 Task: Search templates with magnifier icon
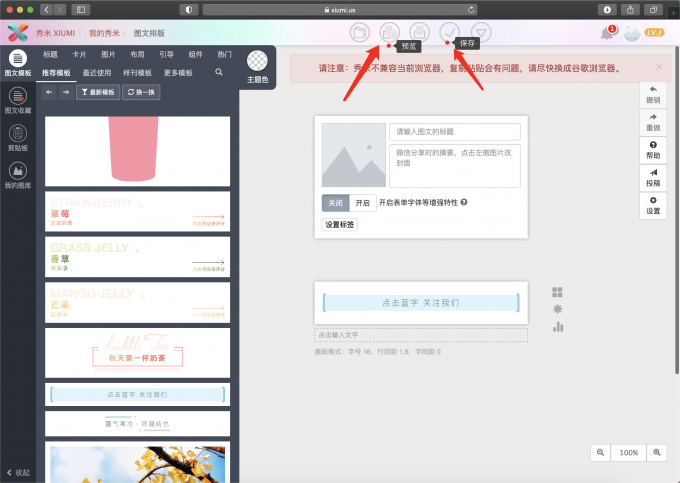(219, 72)
